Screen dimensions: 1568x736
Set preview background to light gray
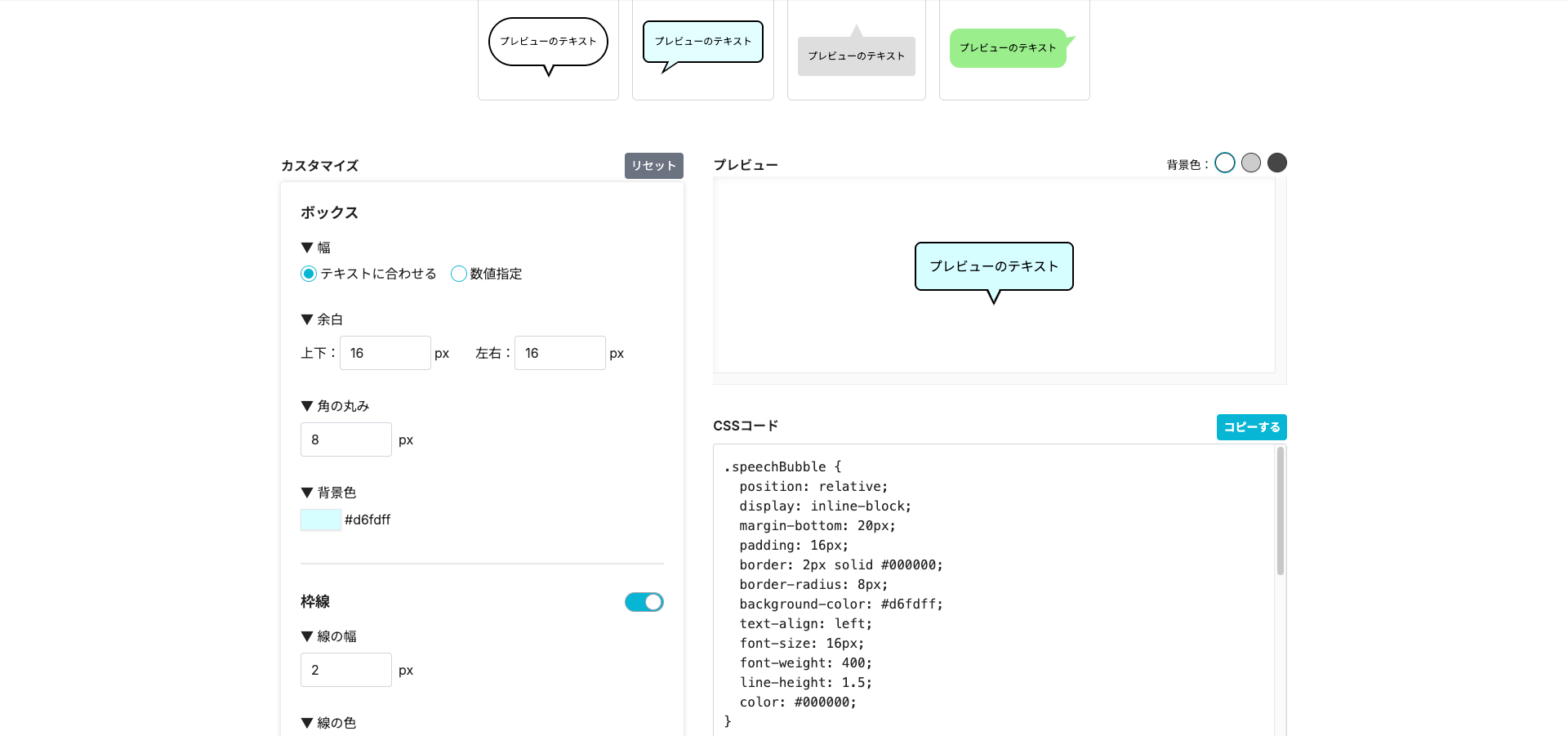[1250, 163]
